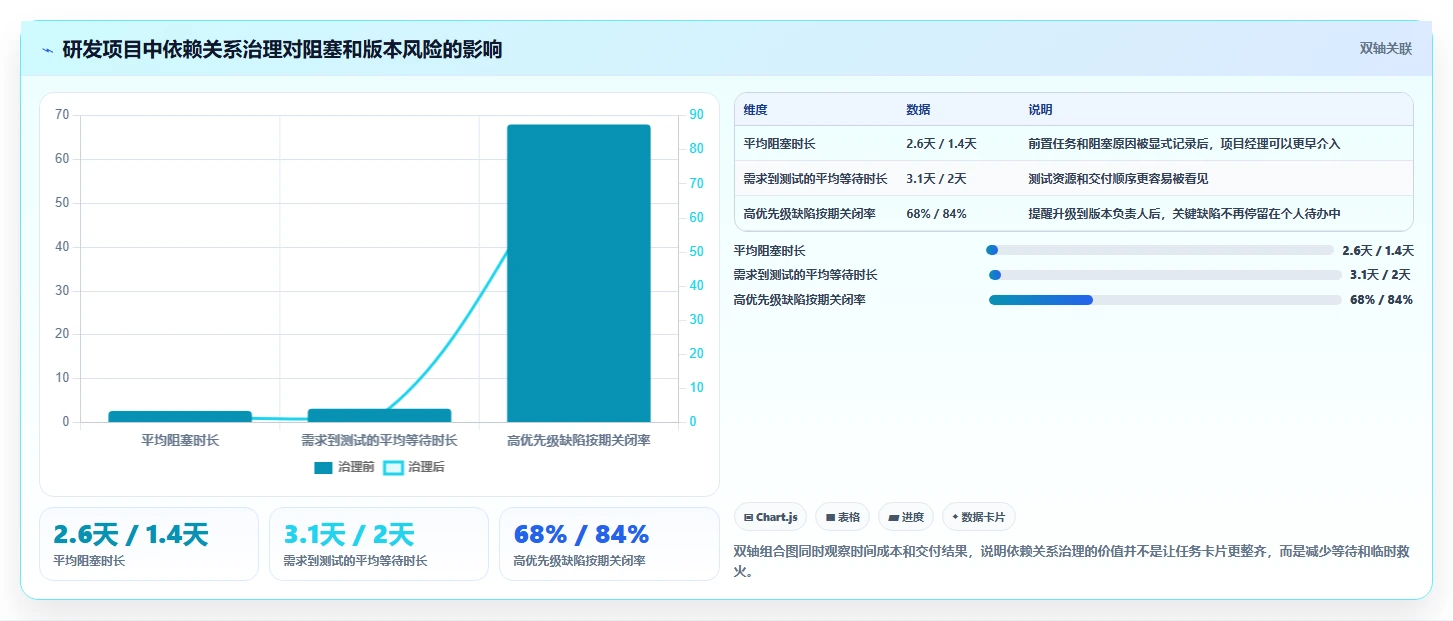Viewport: 1453px width, 621px height.
Task: Click the 3.1天 / 2天 table data cell
Action: [x=936, y=179]
